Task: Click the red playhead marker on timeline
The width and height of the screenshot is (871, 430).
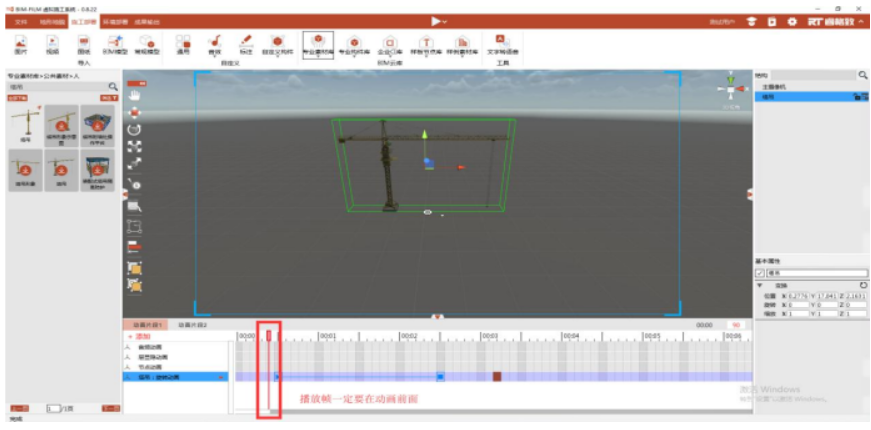Action: [269, 336]
